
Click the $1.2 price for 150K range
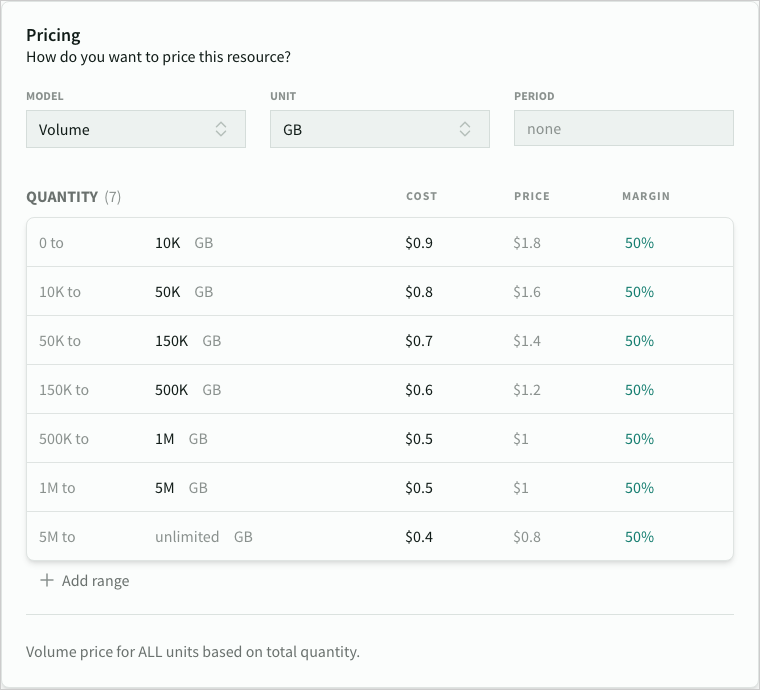(527, 390)
